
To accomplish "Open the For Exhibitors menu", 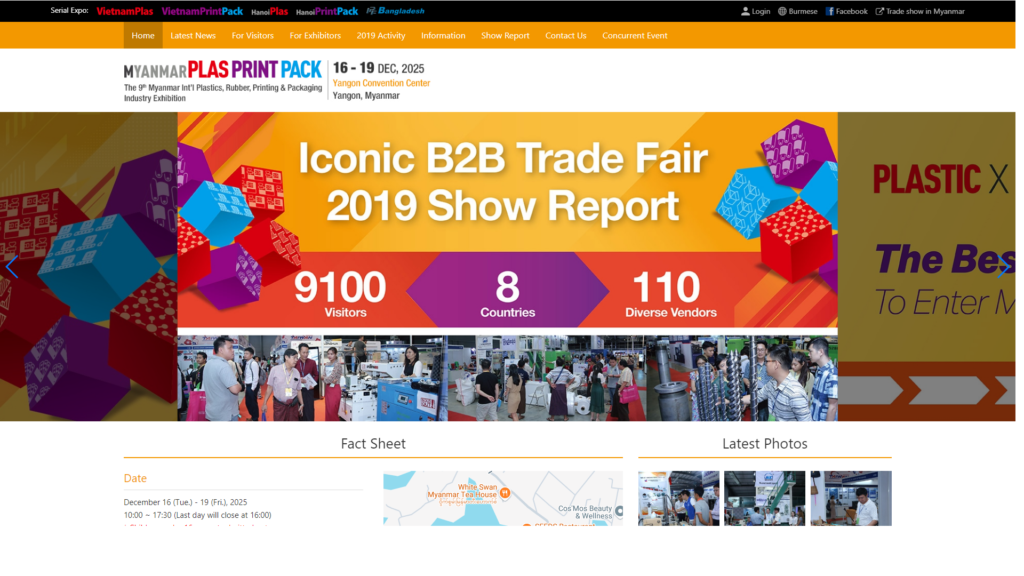I will pyautogui.click(x=315, y=35).
